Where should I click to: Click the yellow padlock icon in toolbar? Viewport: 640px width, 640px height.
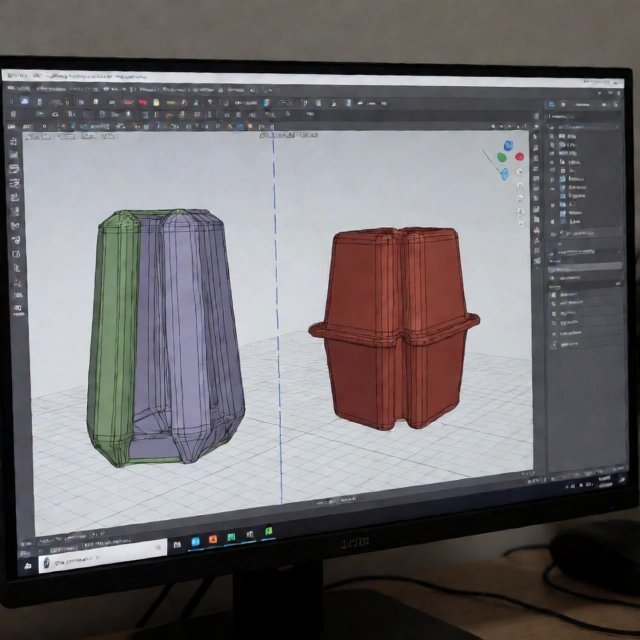pyautogui.click(x=156, y=102)
